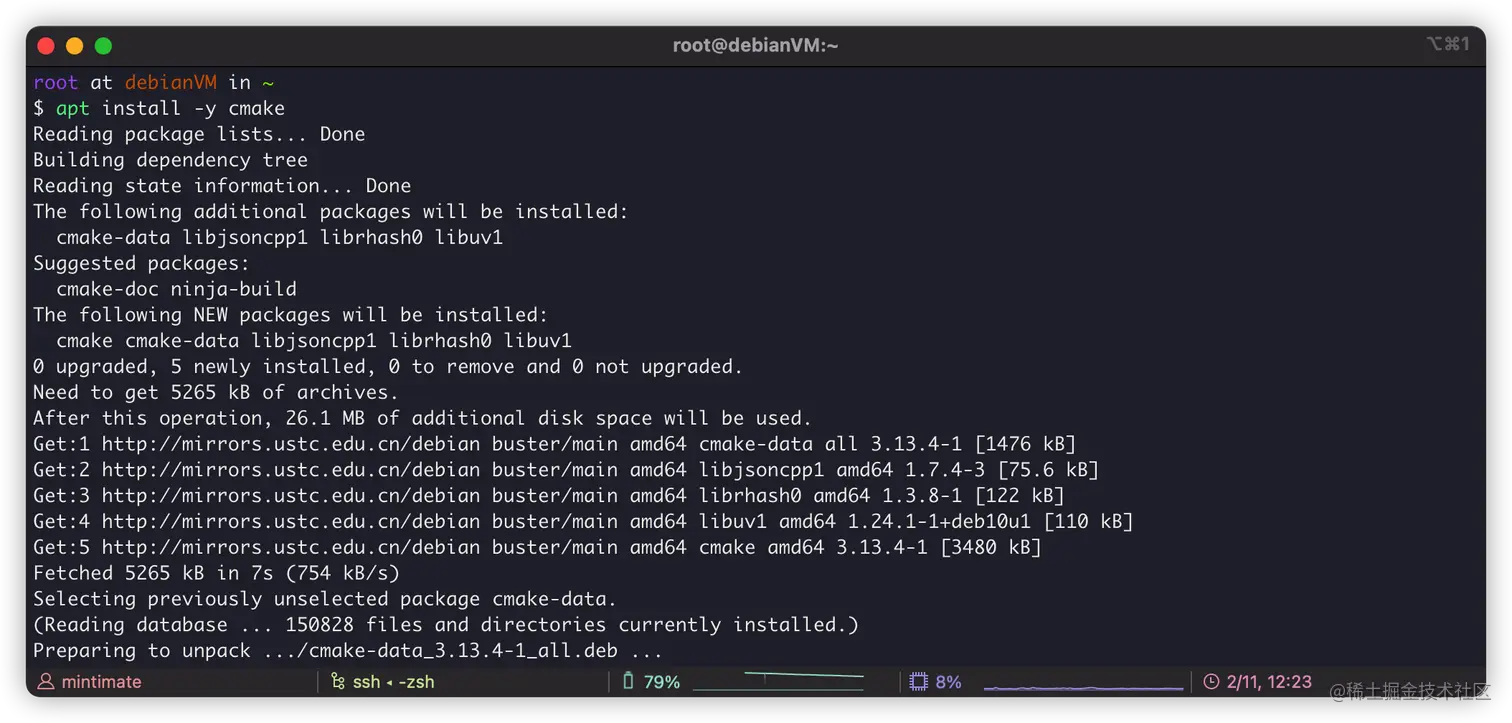Screen dimensions: 1512x723
Task: Click the 'Fetched 5265 kB in 7s' line
Action: (216, 573)
